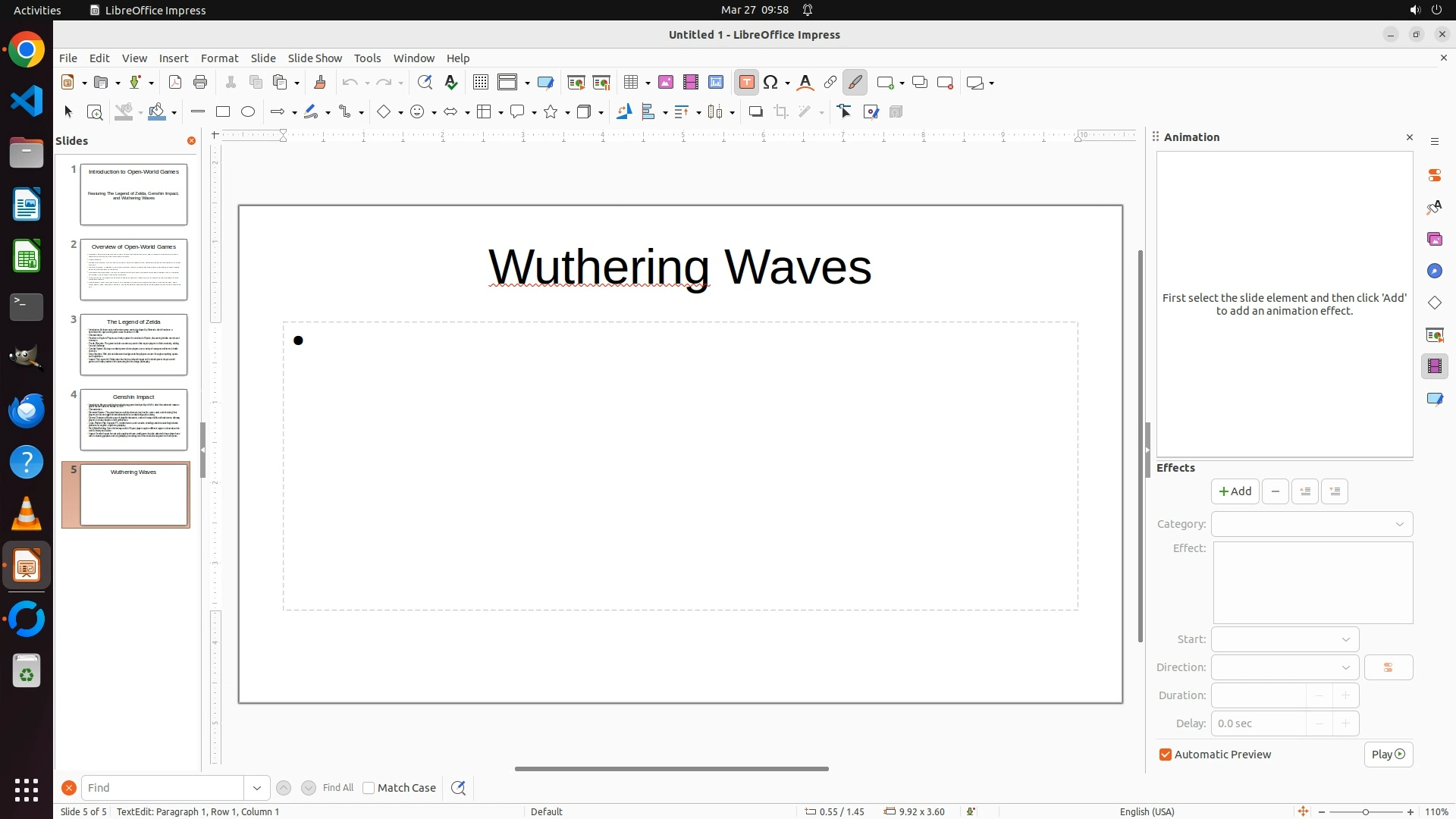Open the Slide Show menu
The width and height of the screenshot is (1456, 819).
[315, 58]
